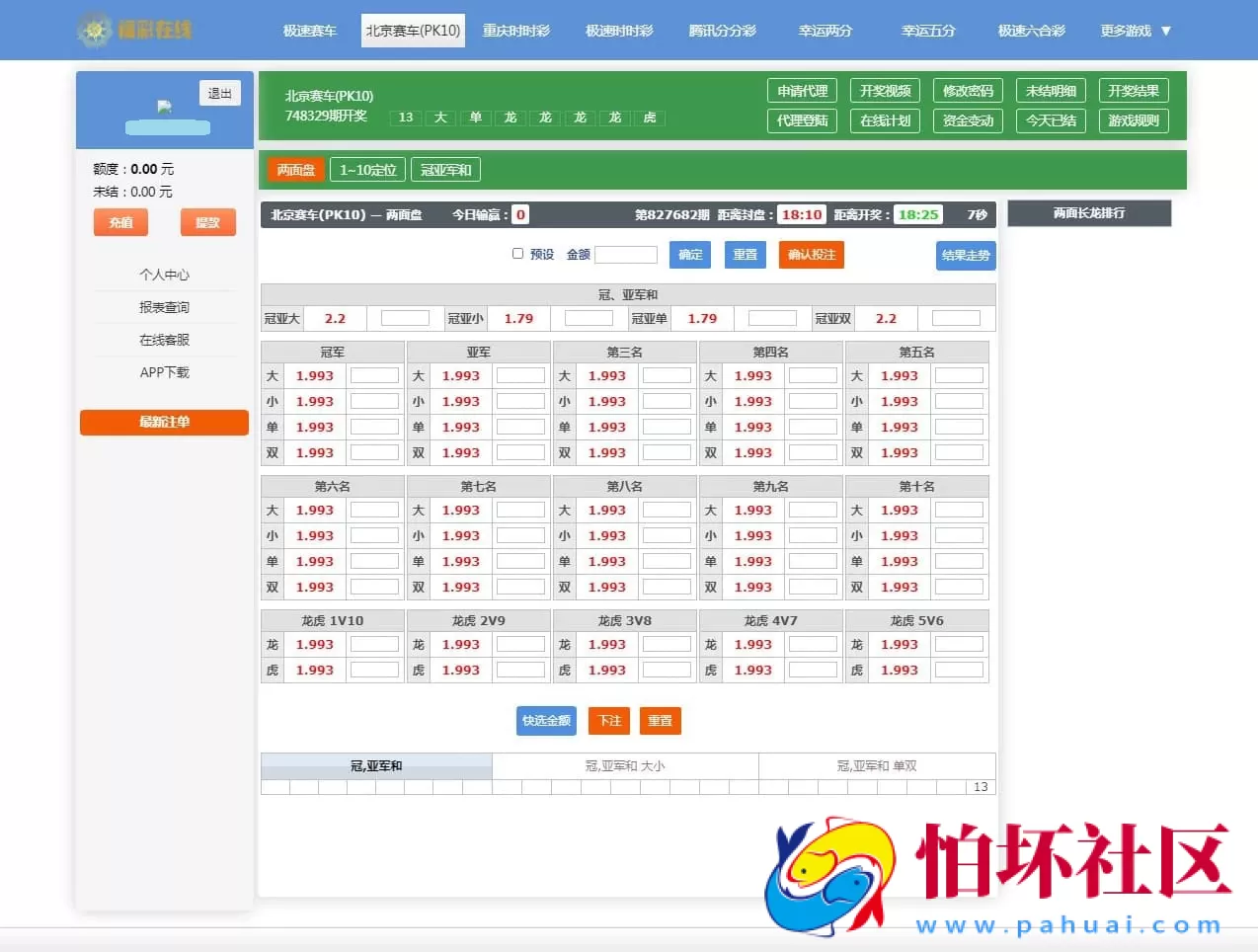Click the 下注 place bet button
This screenshot has height=952, width=1258.
coord(608,721)
